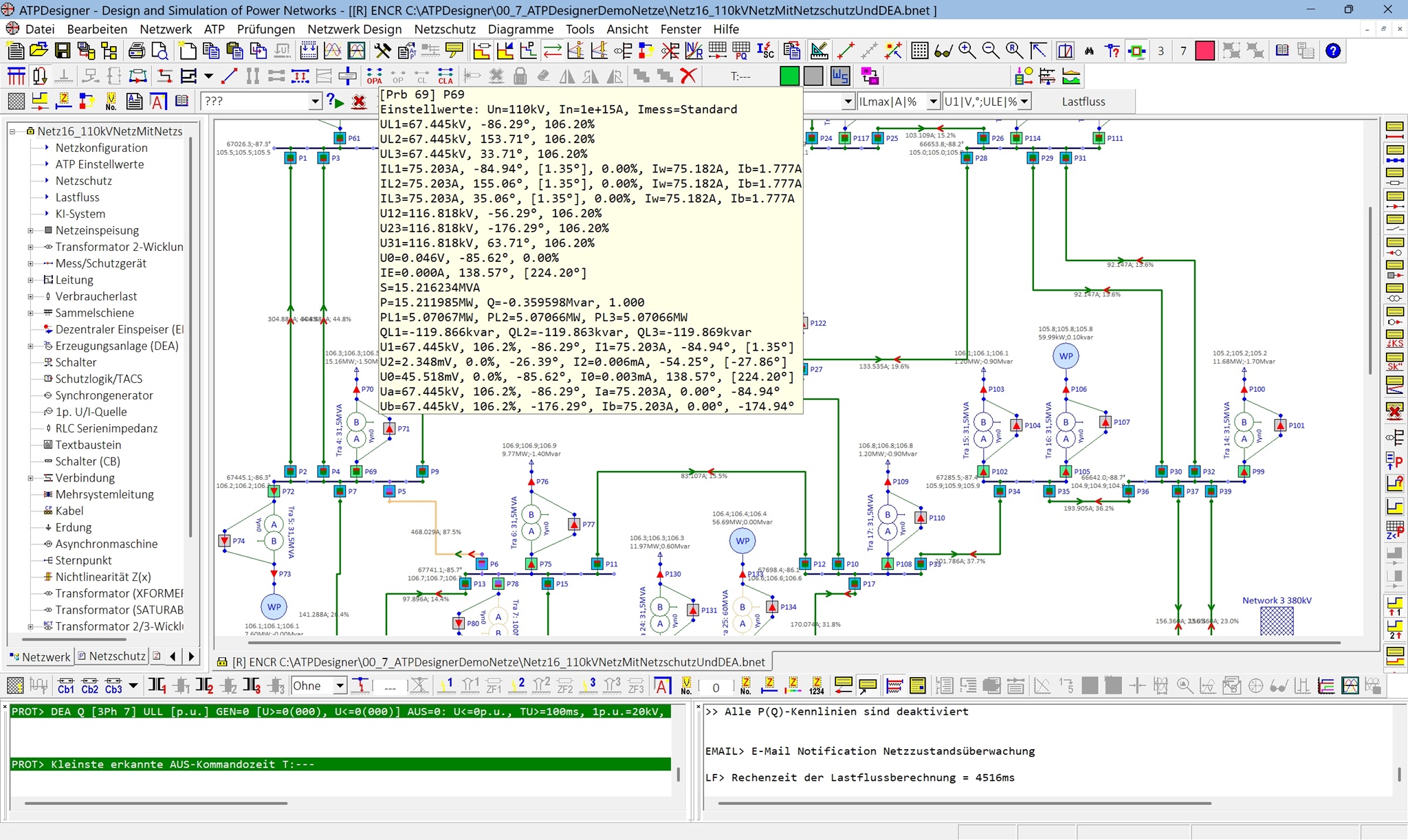The height and width of the screenshot is (840, 1408).
Task: Click the printer icon
Action: 136,51
